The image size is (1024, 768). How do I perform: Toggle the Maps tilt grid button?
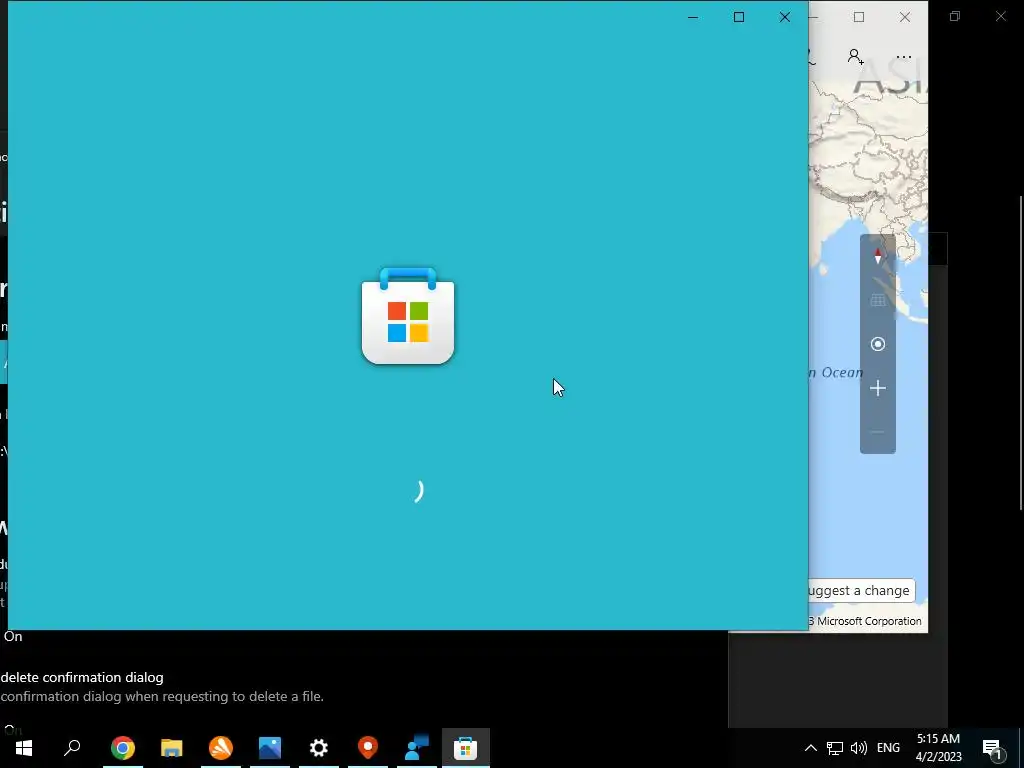tap(878, 300)
